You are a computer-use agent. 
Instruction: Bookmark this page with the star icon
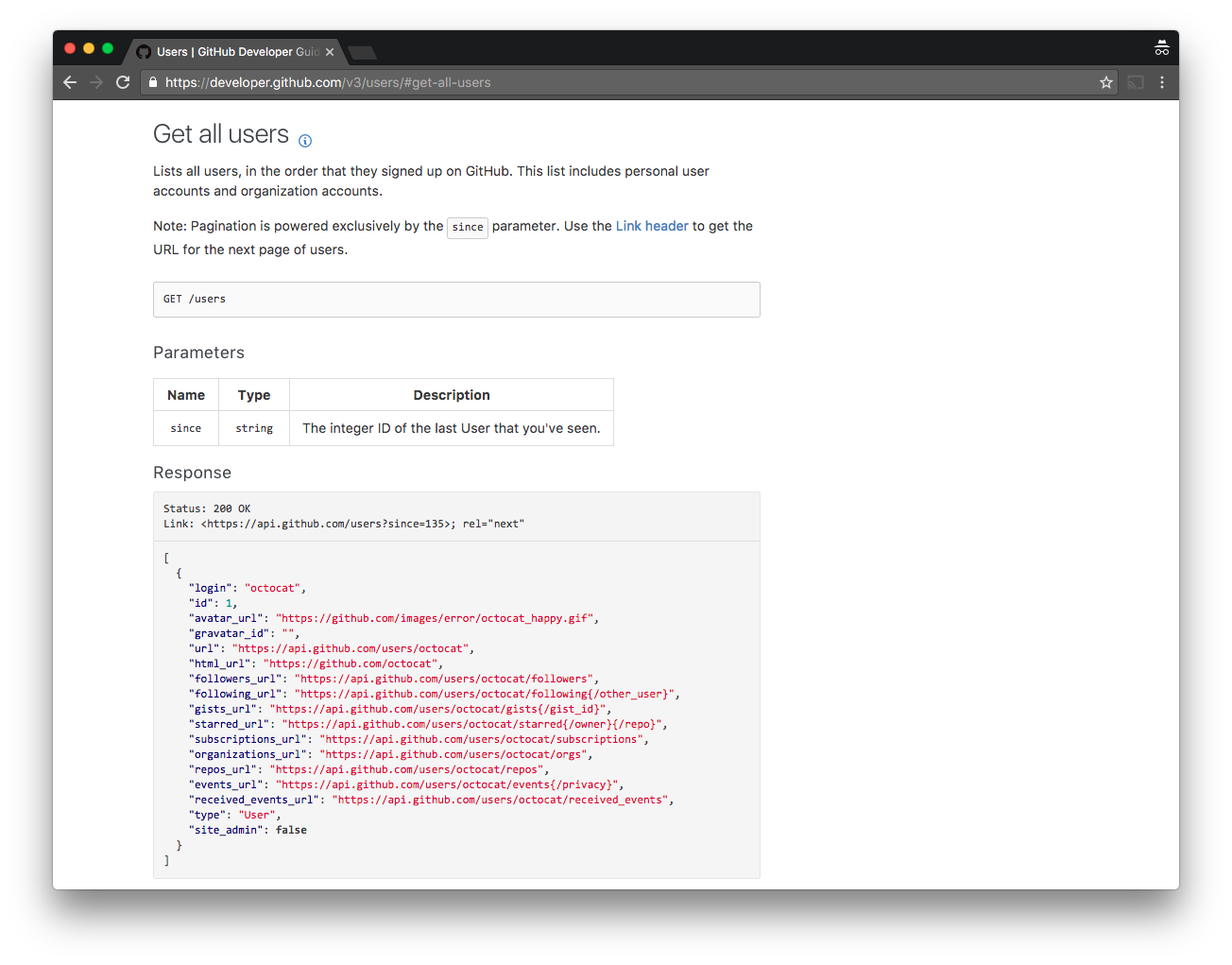coord(1106,82)
